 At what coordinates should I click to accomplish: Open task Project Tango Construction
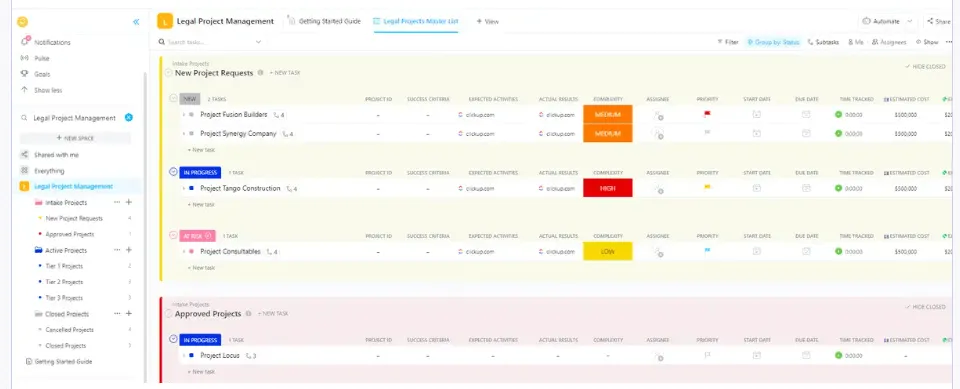pos(240,189)
